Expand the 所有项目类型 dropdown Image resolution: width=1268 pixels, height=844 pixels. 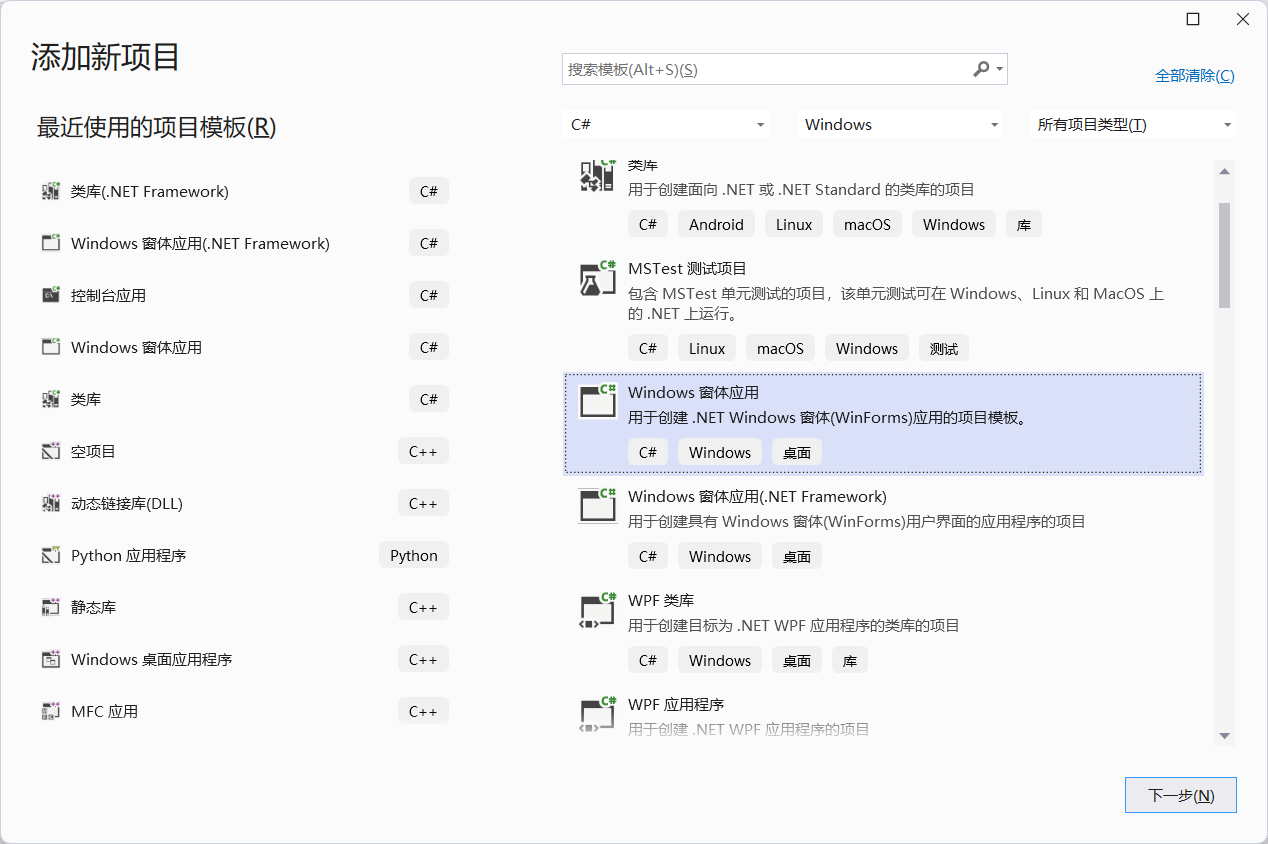[1131, 124]
